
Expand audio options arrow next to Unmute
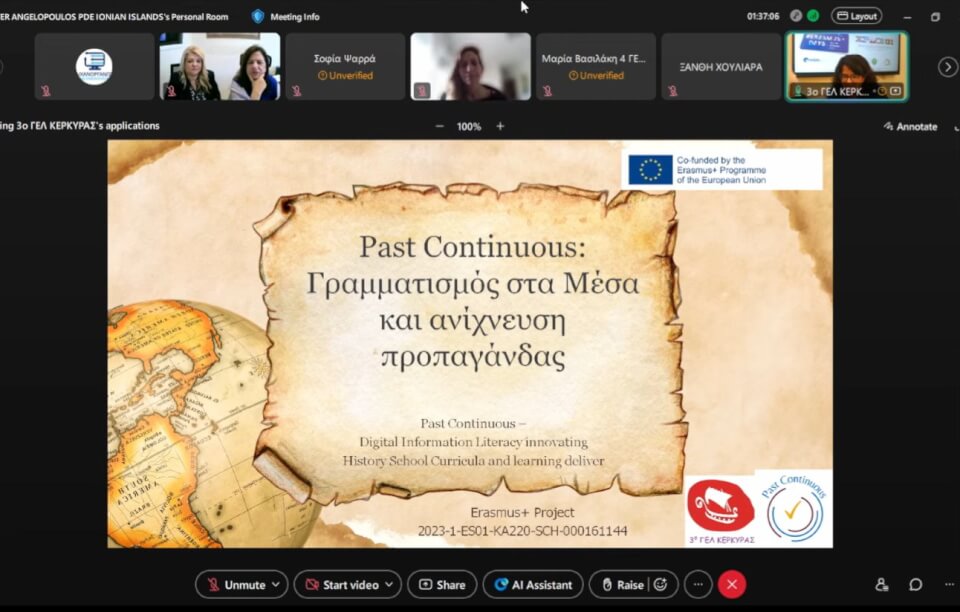(x=276, y=585)
